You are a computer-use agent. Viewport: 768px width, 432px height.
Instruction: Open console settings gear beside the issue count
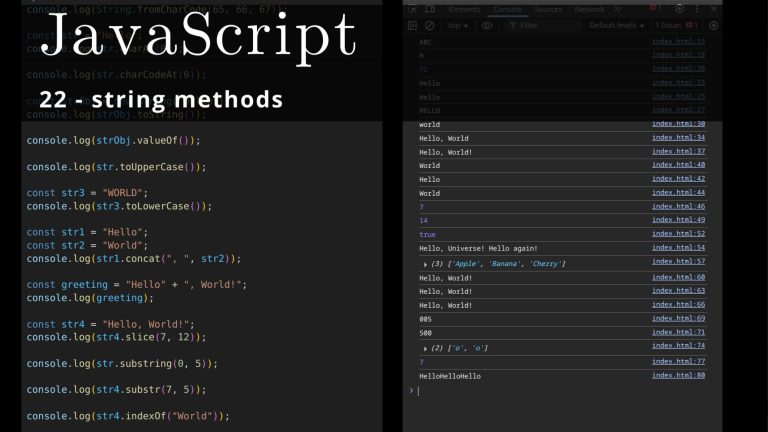coord(714,25)
